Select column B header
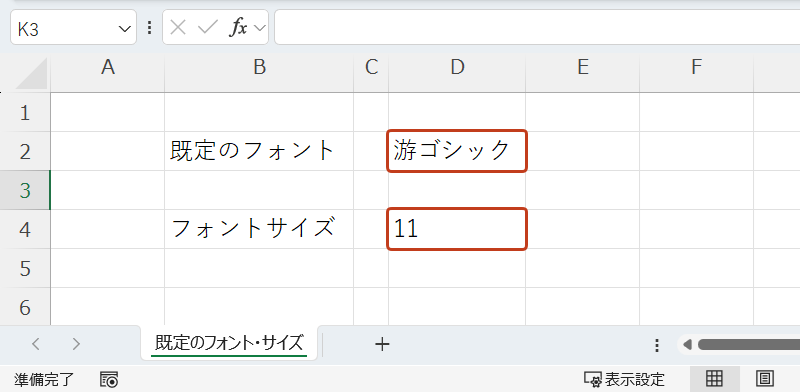Image resolution: width=800 pixels, height=392 pixels. [259, 67]
